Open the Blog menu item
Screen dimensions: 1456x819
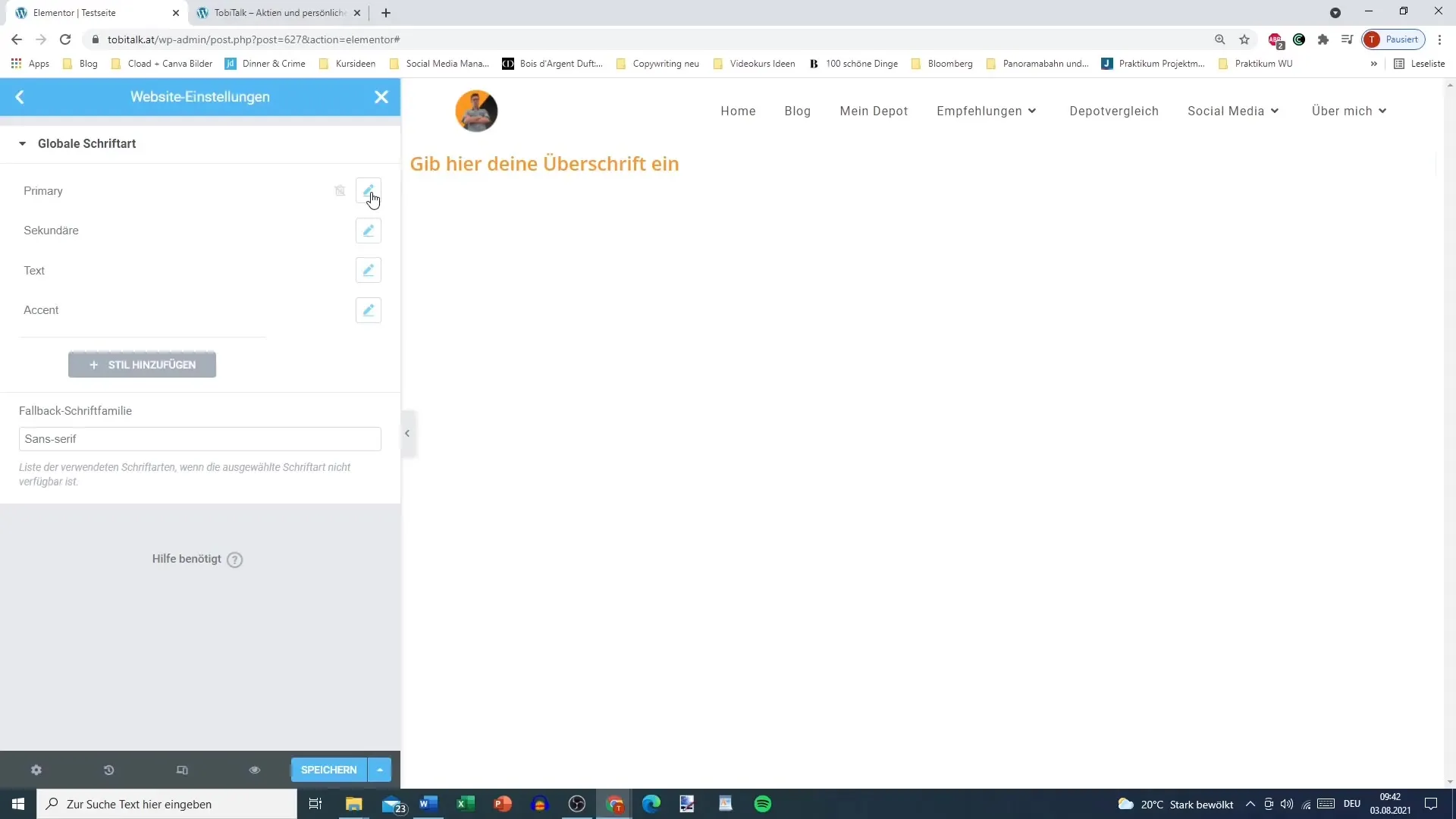pyautogui.click(x=797, y=111)
